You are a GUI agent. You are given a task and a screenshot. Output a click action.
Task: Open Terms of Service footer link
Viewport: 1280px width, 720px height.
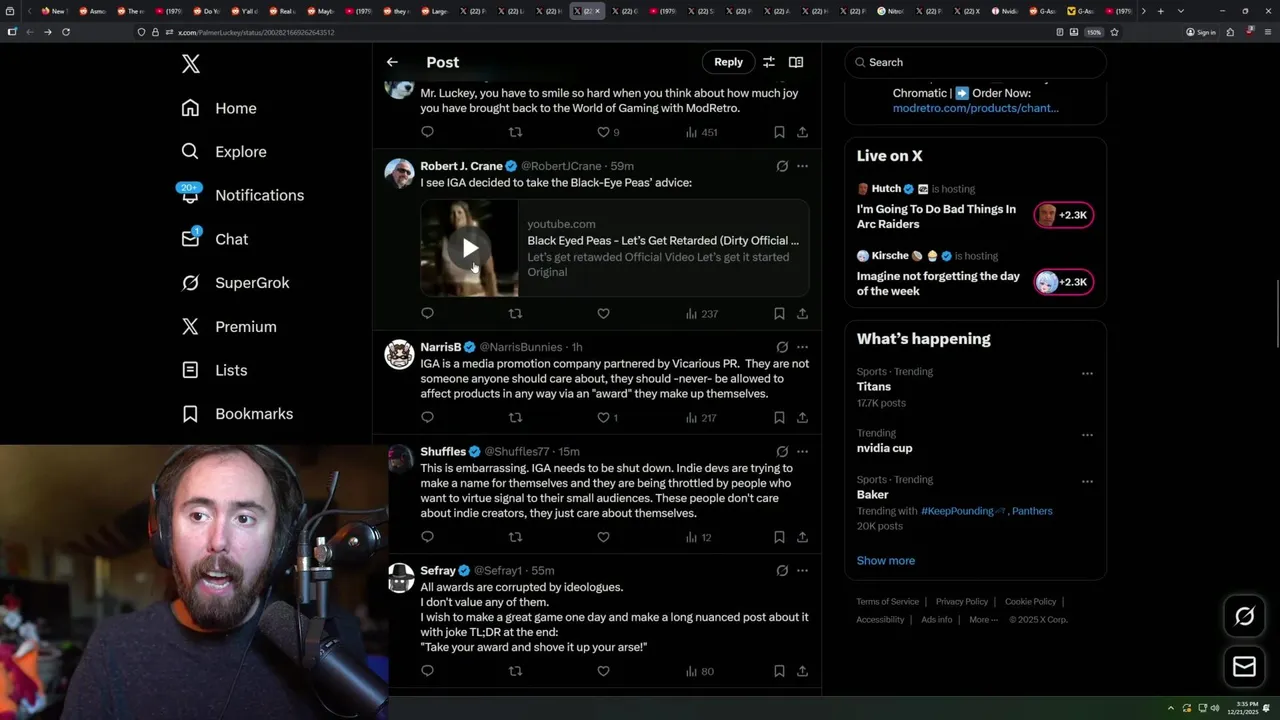tap(887, 602)
